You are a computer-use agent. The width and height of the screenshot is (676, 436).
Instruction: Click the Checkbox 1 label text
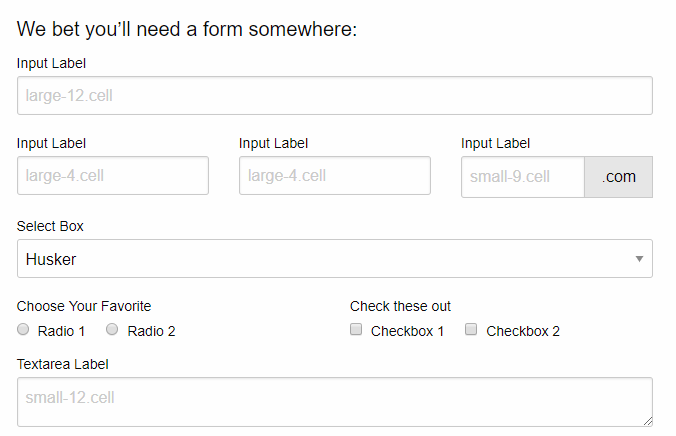click(x=407, y=331)
